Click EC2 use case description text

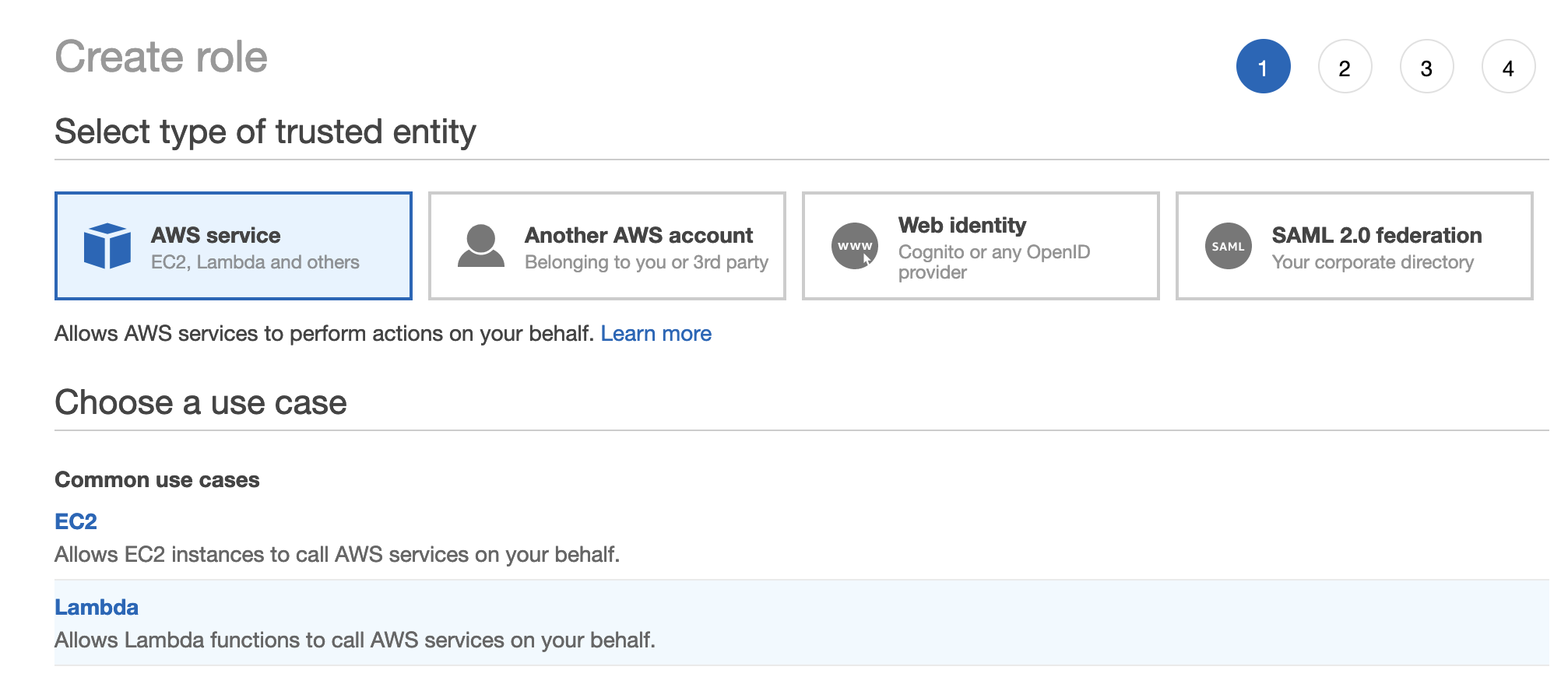click(337, 555)
